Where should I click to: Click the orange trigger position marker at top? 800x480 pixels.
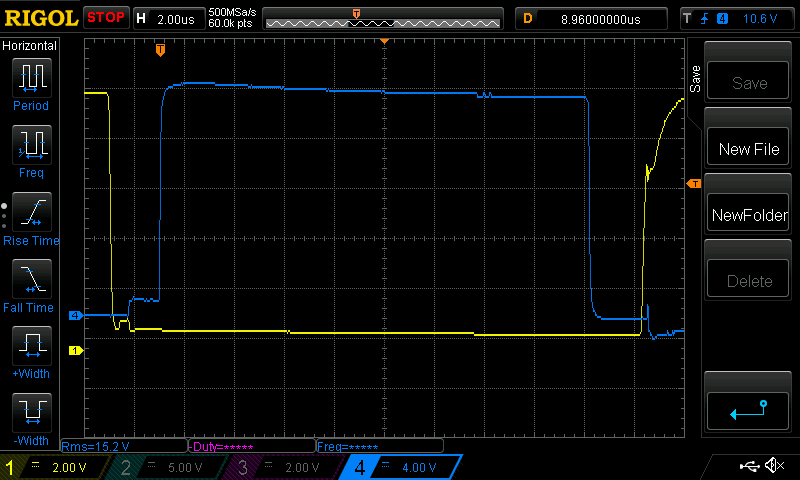point(160,49)
